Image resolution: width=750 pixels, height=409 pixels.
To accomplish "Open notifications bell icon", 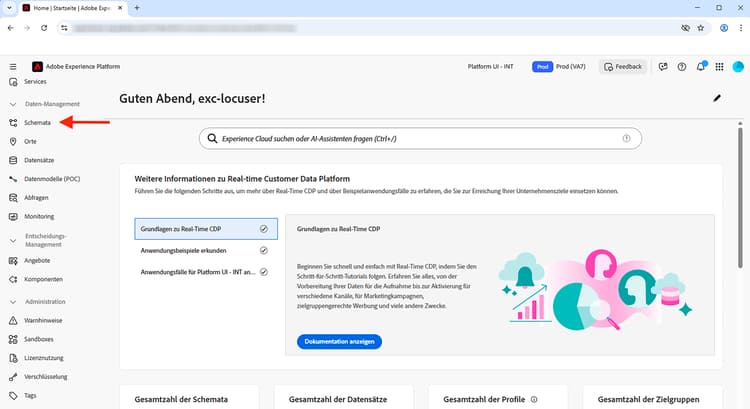I will click(x=701, y=66).
